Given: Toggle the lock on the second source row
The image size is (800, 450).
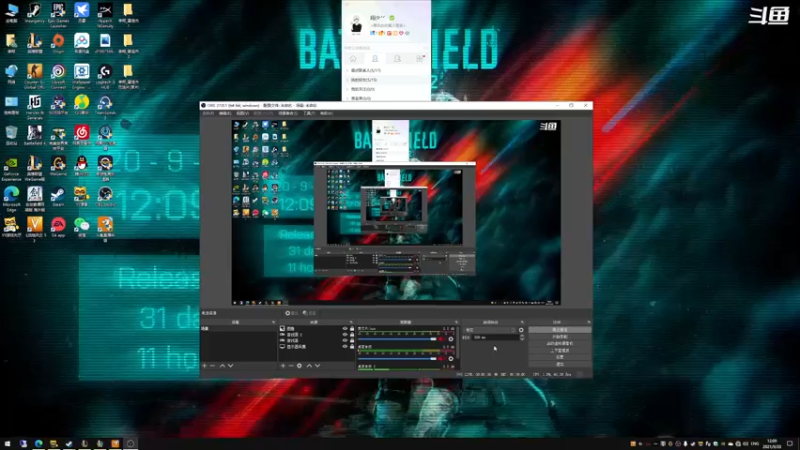Looking at the screenshot, I should tap(352, 335).
